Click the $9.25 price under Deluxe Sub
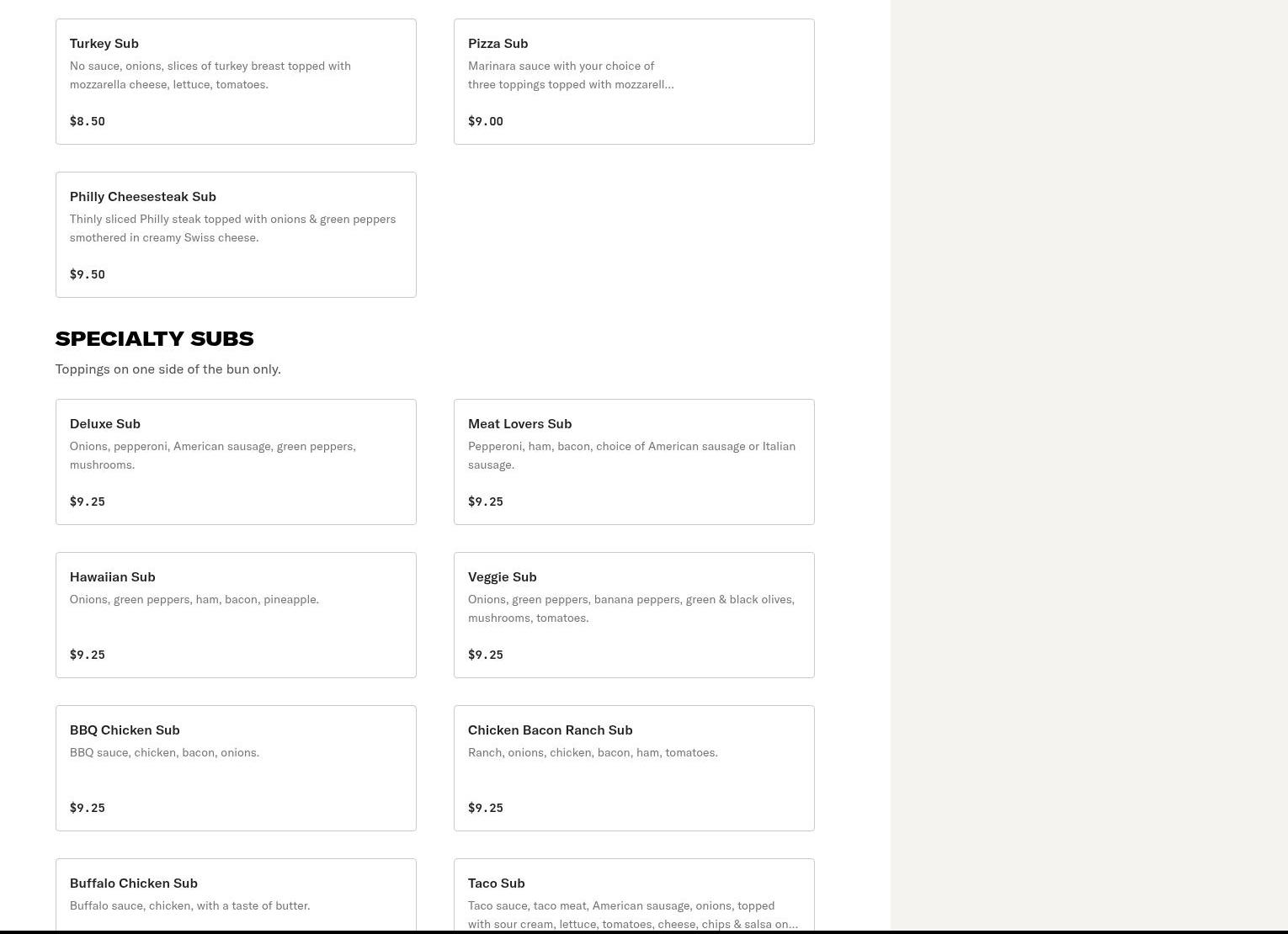 88,501
